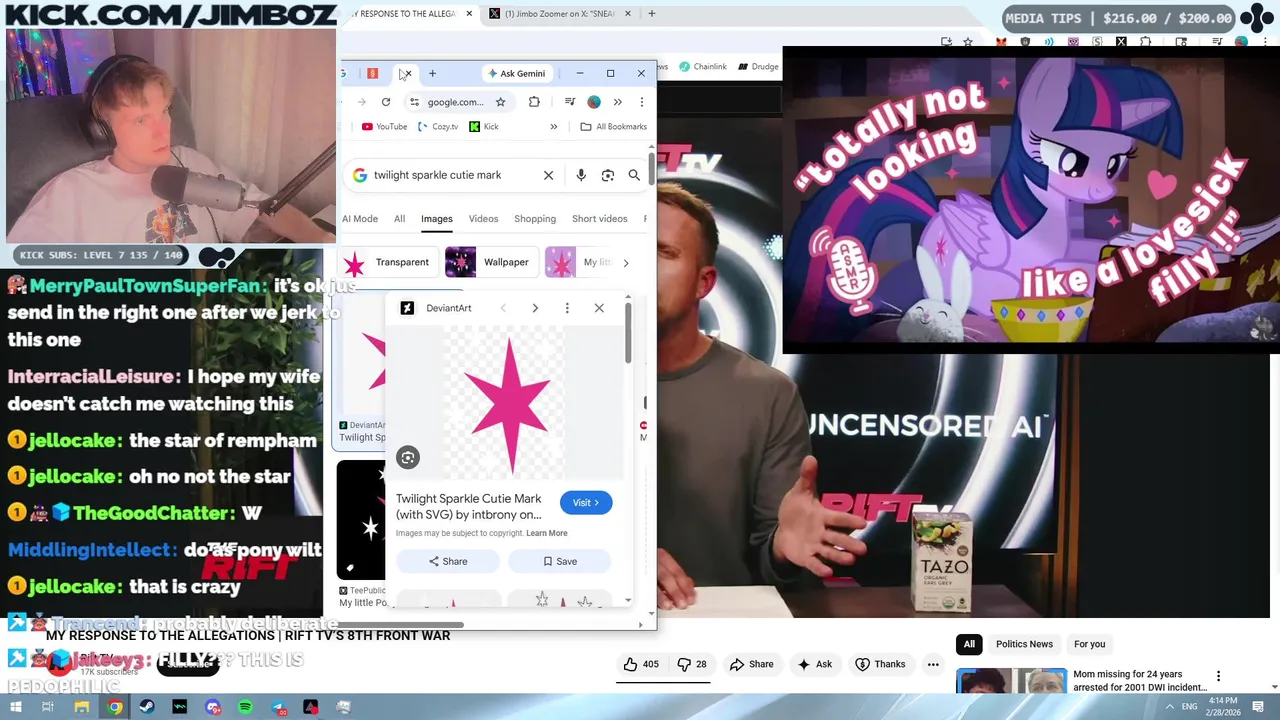Image resolution: width=1280 pixels, height=720 pixels.
Task: Click the Ask Gemini button
Action: click(x=516, y=73)
